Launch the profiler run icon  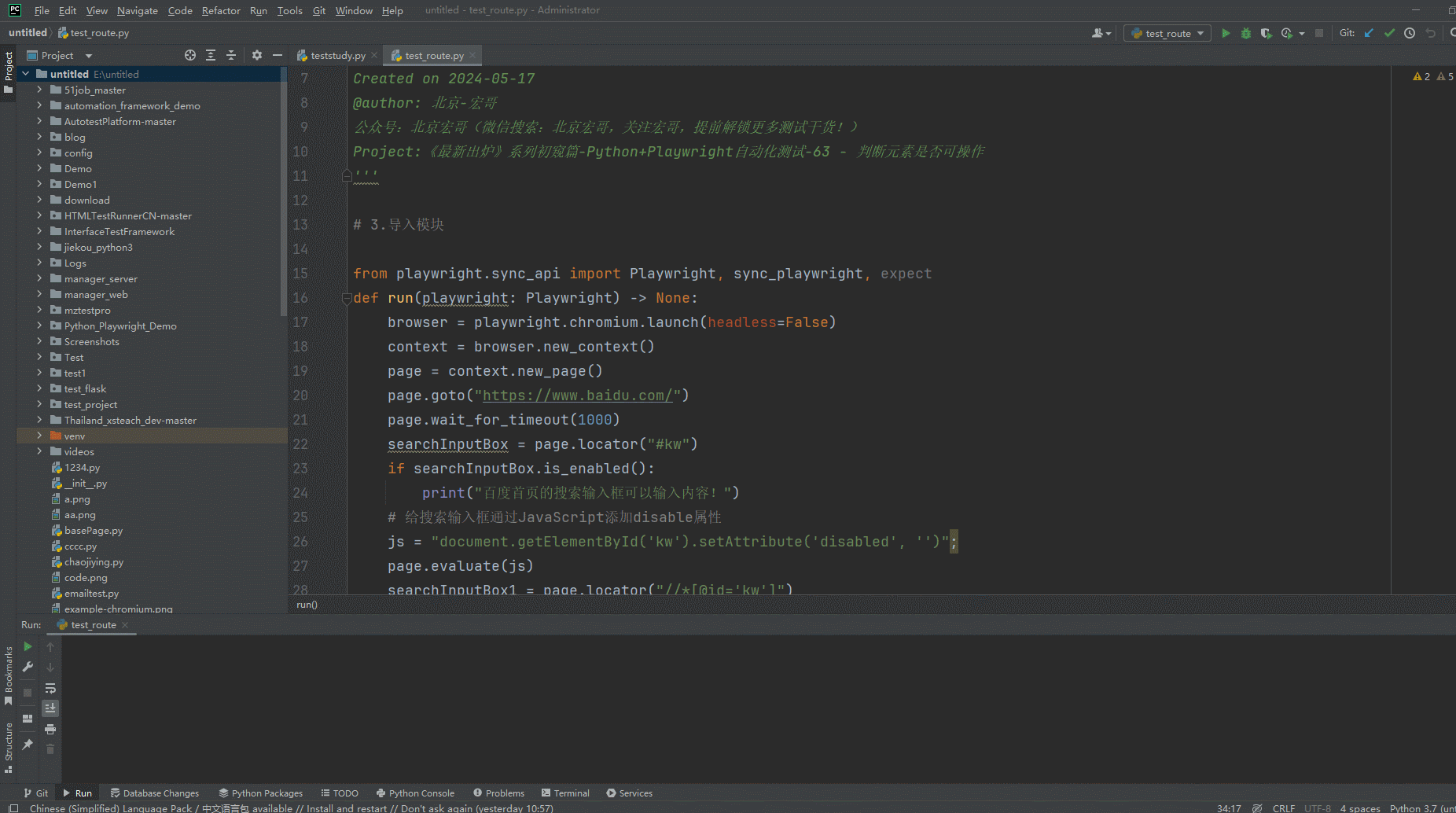pyautogui.click(x=1286, y=33)
